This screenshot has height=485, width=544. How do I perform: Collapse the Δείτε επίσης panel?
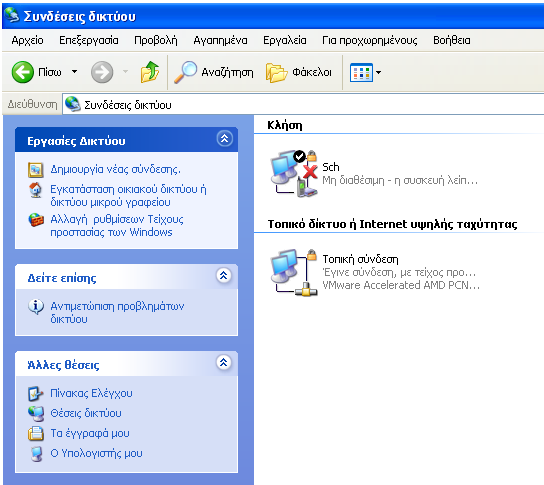(x=224, y=276)
